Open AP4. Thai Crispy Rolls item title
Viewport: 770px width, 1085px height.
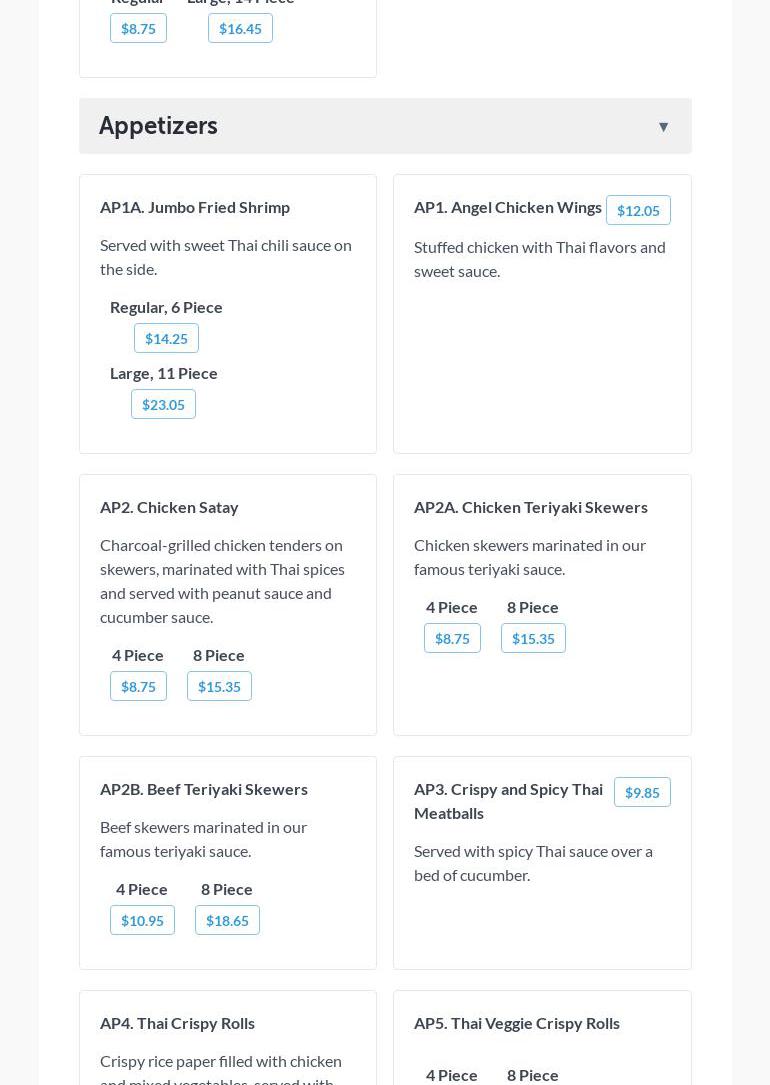[x=177, y=1023]
